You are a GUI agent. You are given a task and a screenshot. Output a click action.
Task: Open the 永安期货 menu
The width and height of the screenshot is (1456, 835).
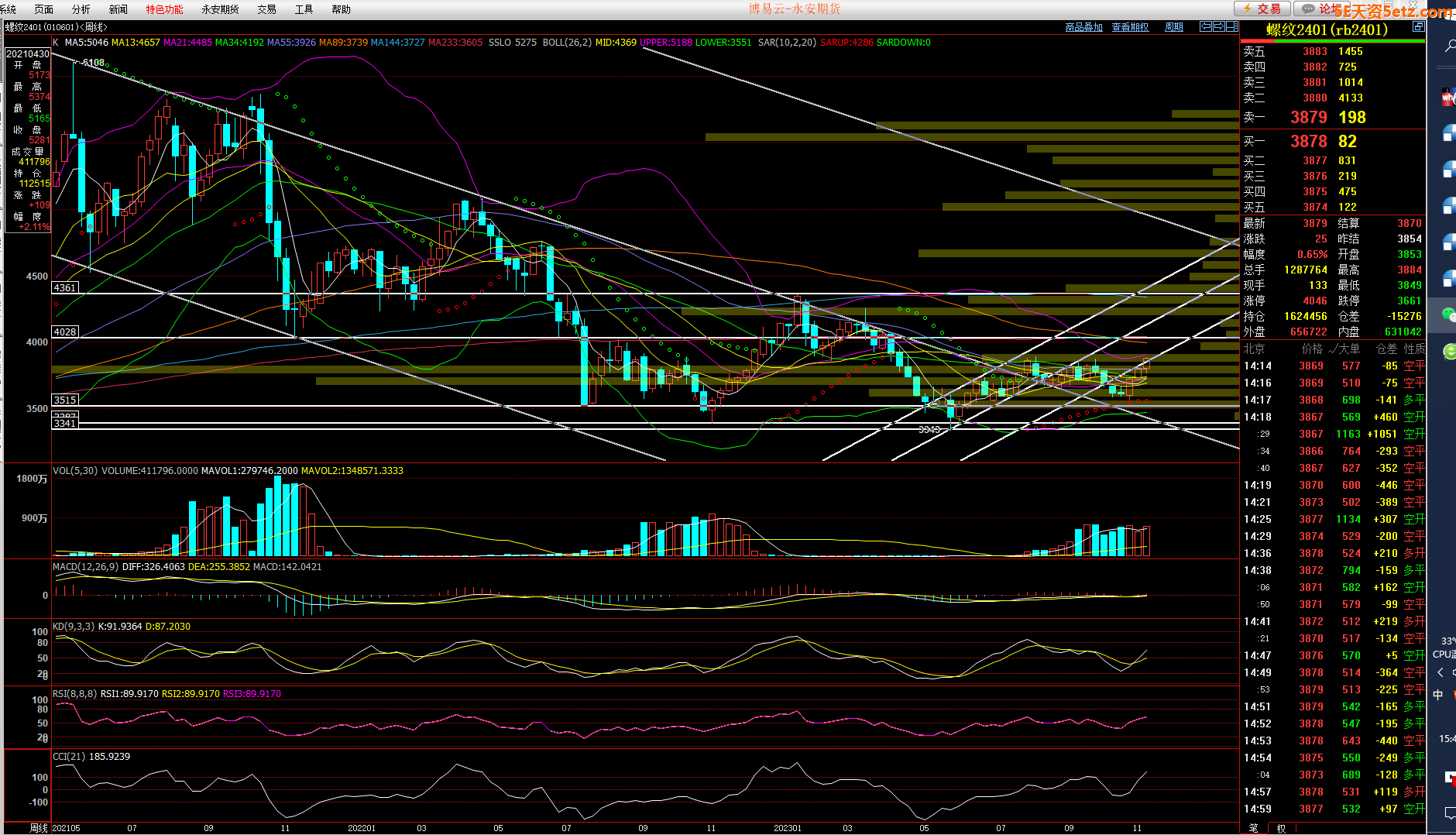click(220, 9)
